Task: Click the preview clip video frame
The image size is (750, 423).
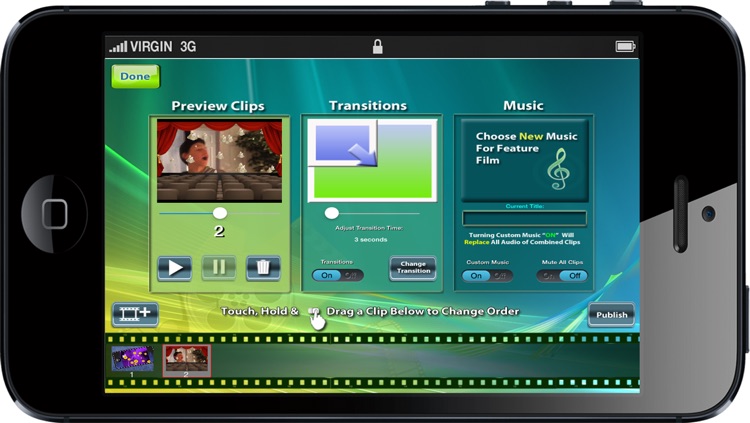Action: click(x=220, y=161)
